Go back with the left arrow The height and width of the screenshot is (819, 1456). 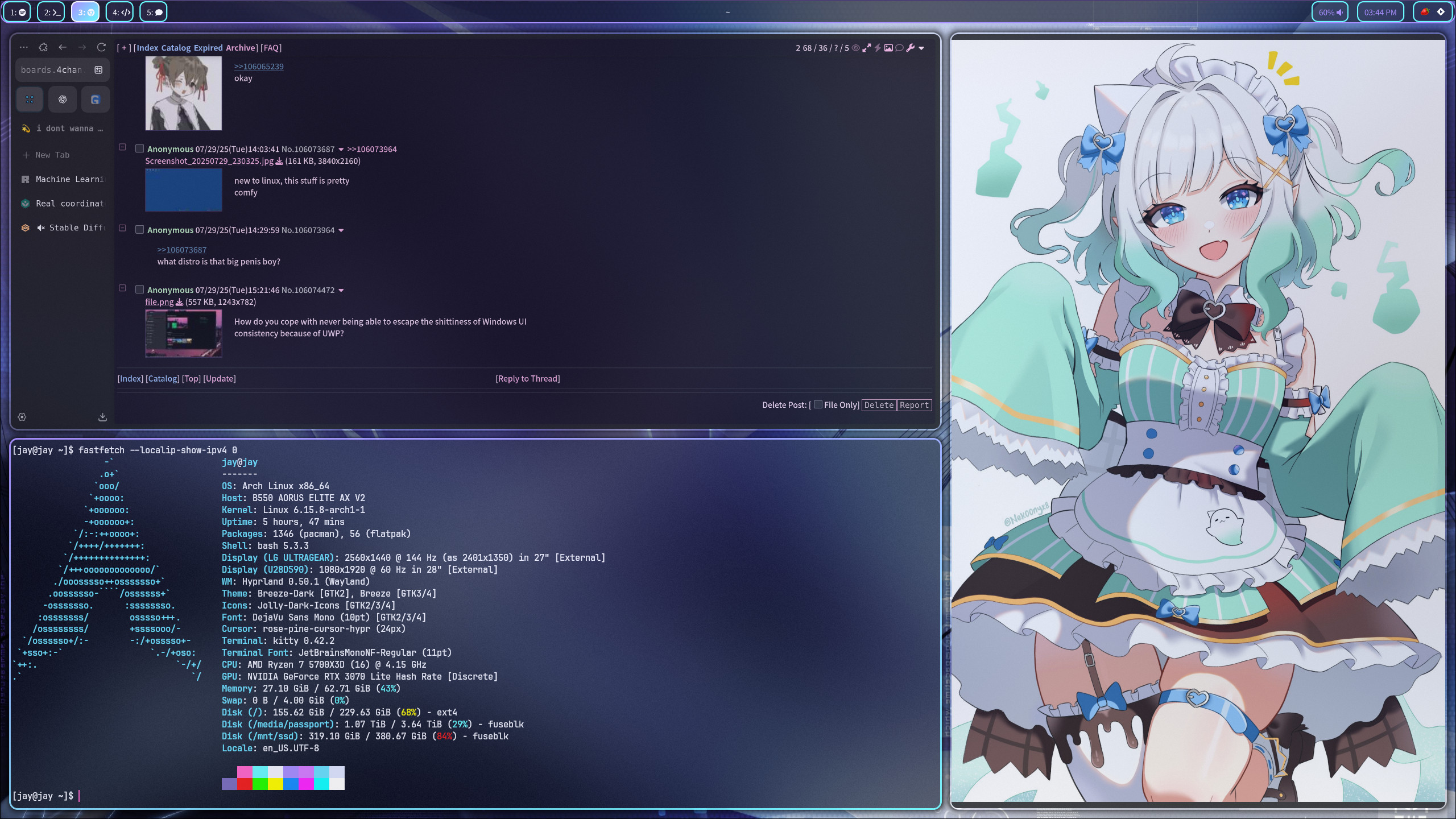point(63,47)
